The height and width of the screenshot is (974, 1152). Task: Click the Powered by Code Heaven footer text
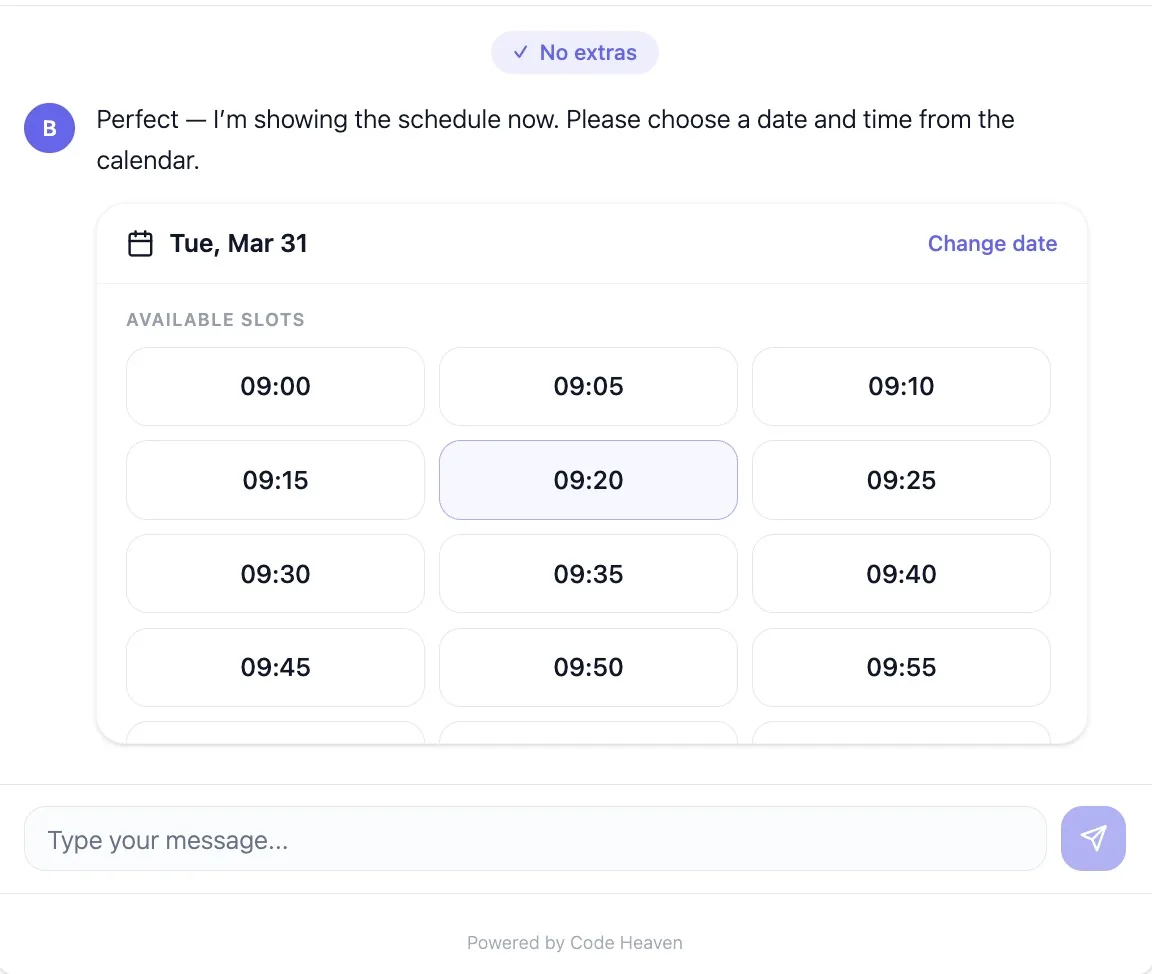click(x=575, y=942)
